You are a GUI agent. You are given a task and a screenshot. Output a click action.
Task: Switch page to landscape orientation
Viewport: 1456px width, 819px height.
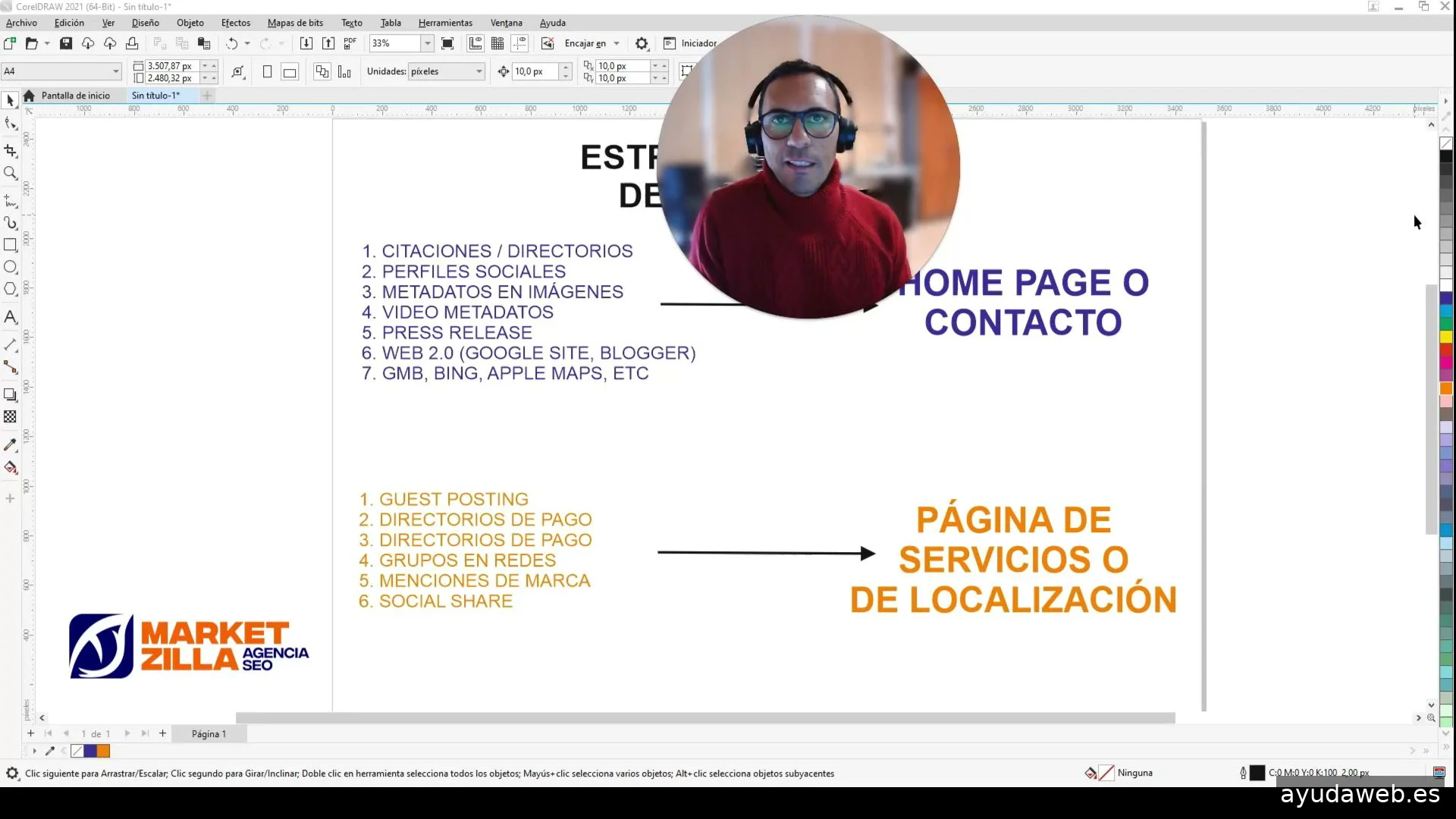[x=290, y=72]
